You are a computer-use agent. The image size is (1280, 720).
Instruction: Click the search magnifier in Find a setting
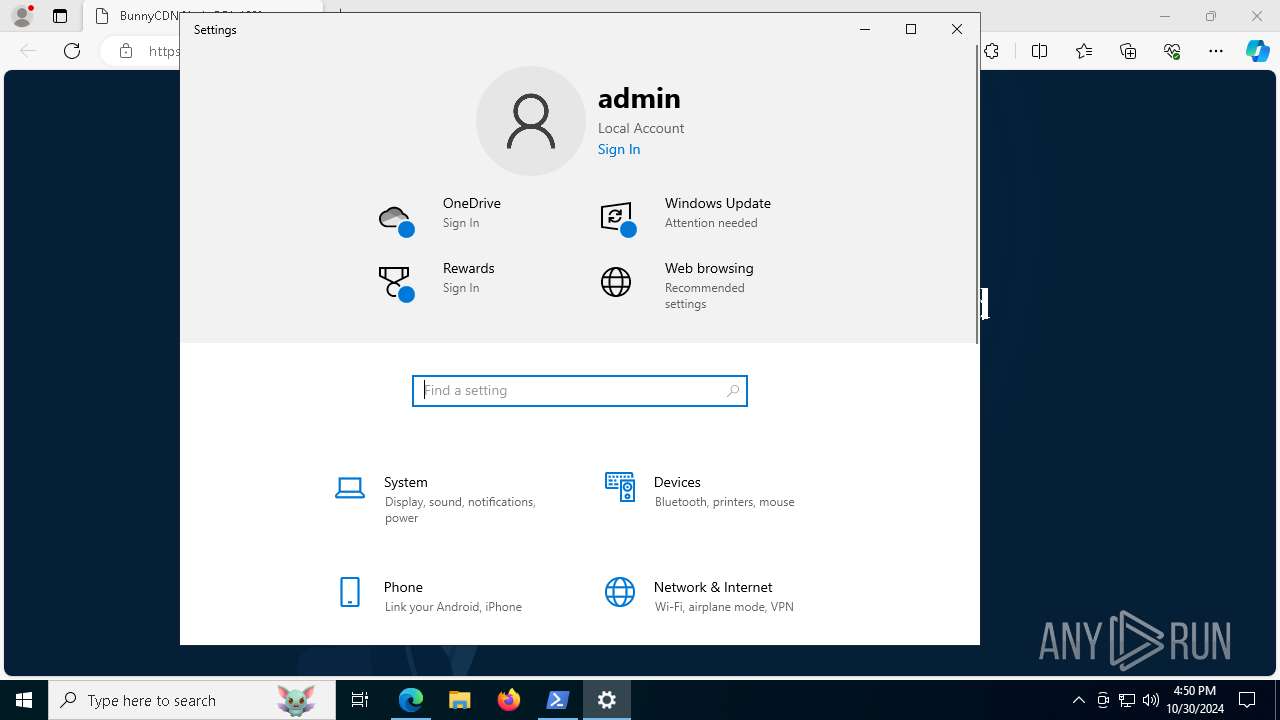coord(733,391)
